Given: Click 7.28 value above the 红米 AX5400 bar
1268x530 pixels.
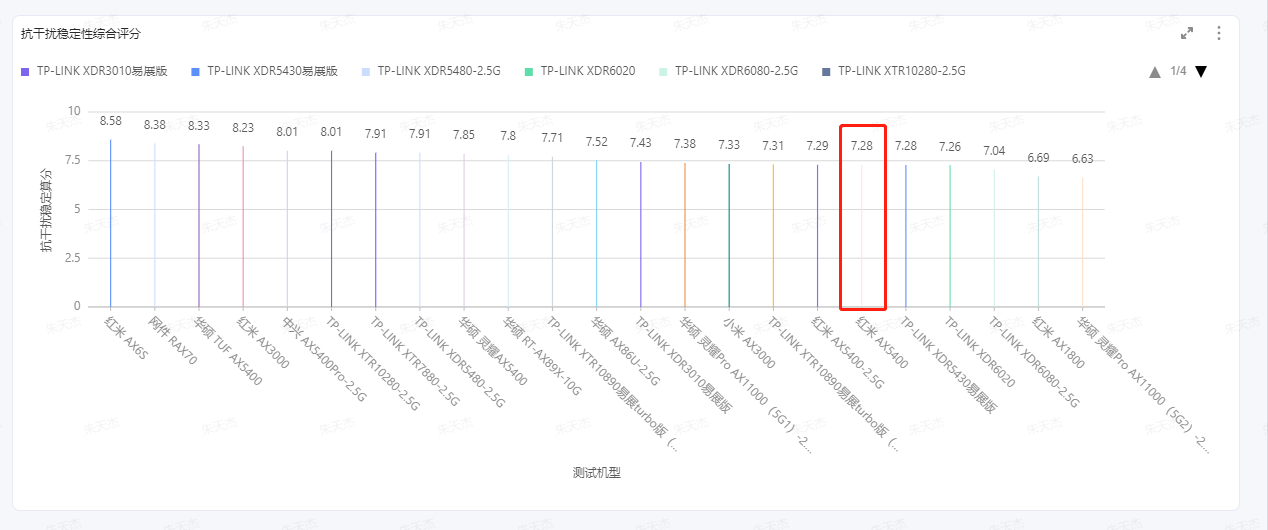Looking at the screenshot, I should coord(861,146).
